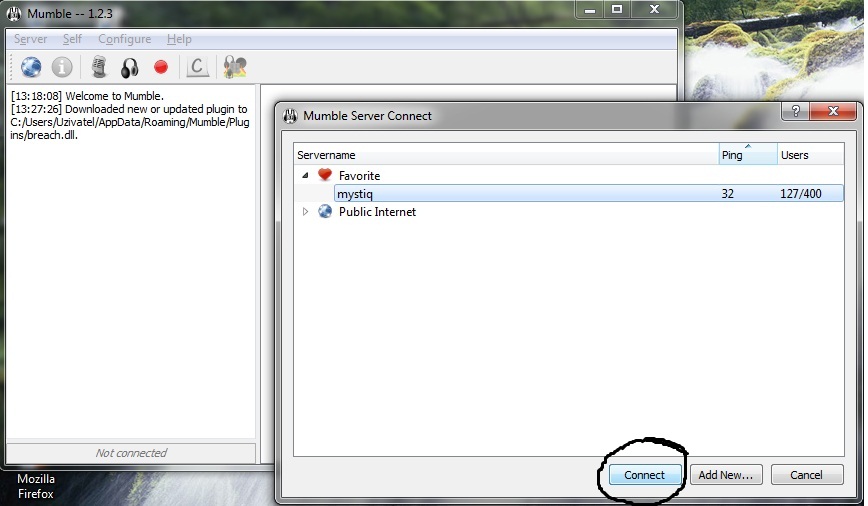Open the server Information icon
This screenshot has width=868, height=506.
[62, 68]
